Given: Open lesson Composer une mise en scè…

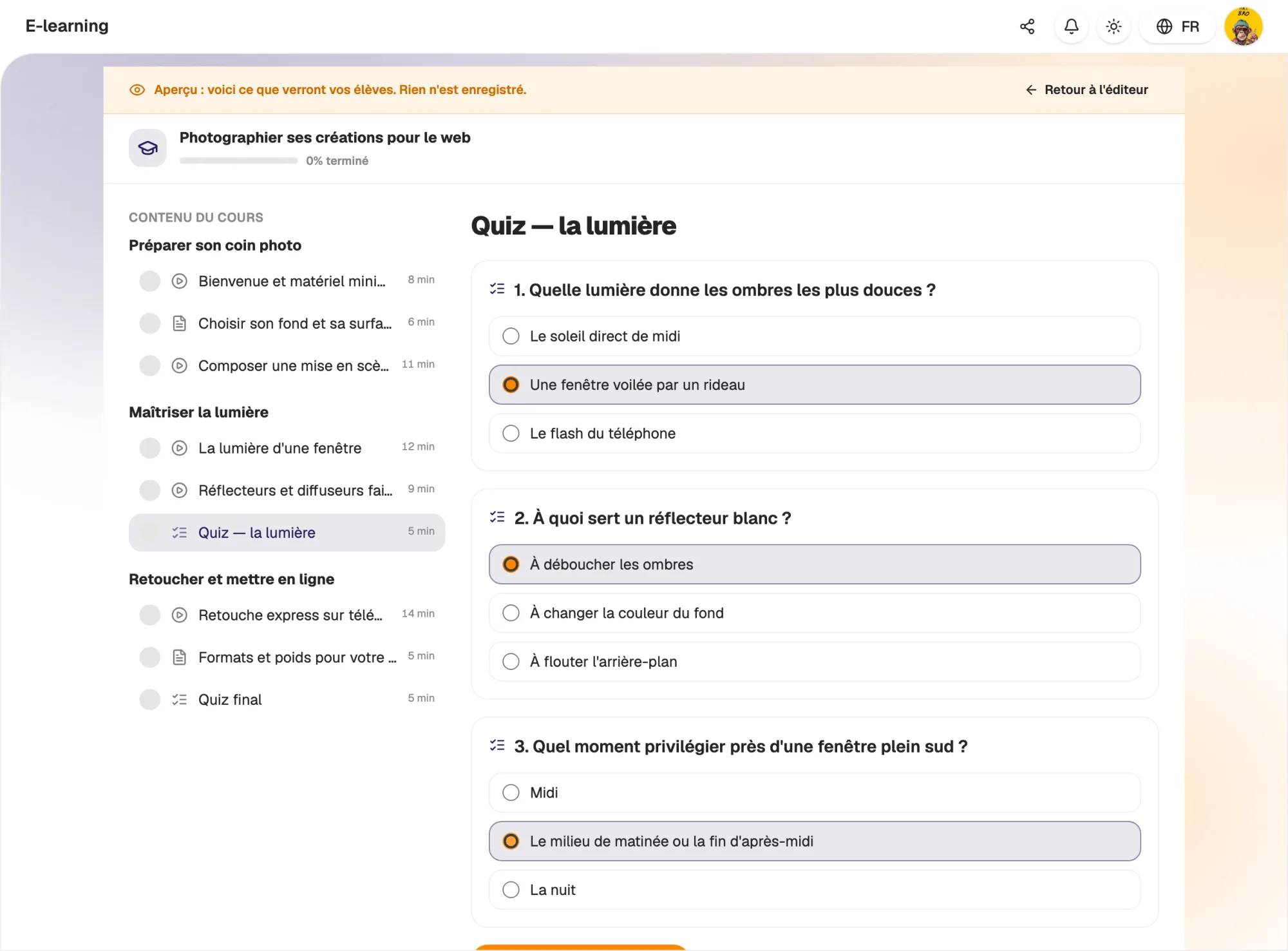Looking at the screenshot, I should pyautogui.click(x=287, y=365).
